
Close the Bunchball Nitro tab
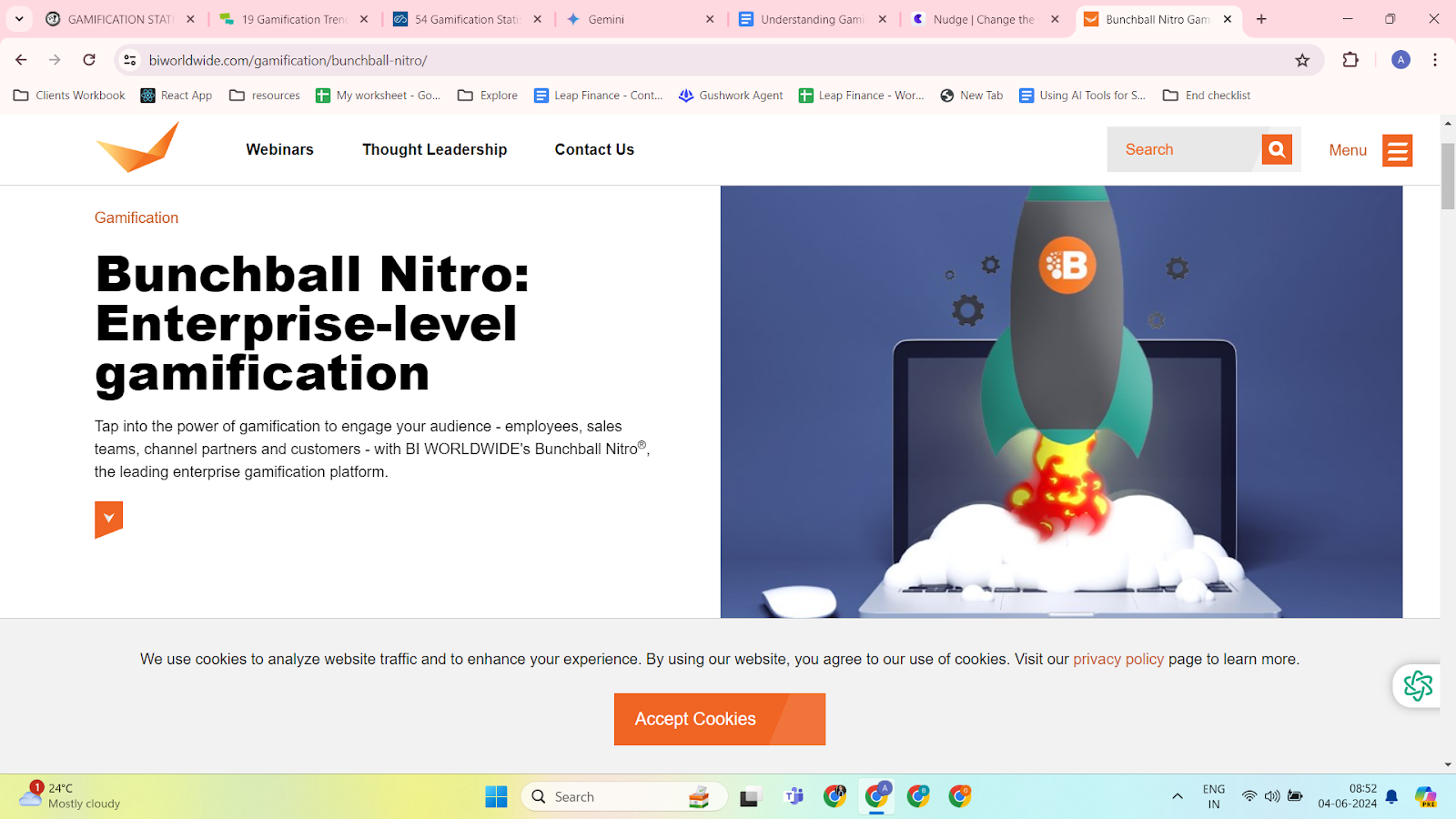[1228, 19]
